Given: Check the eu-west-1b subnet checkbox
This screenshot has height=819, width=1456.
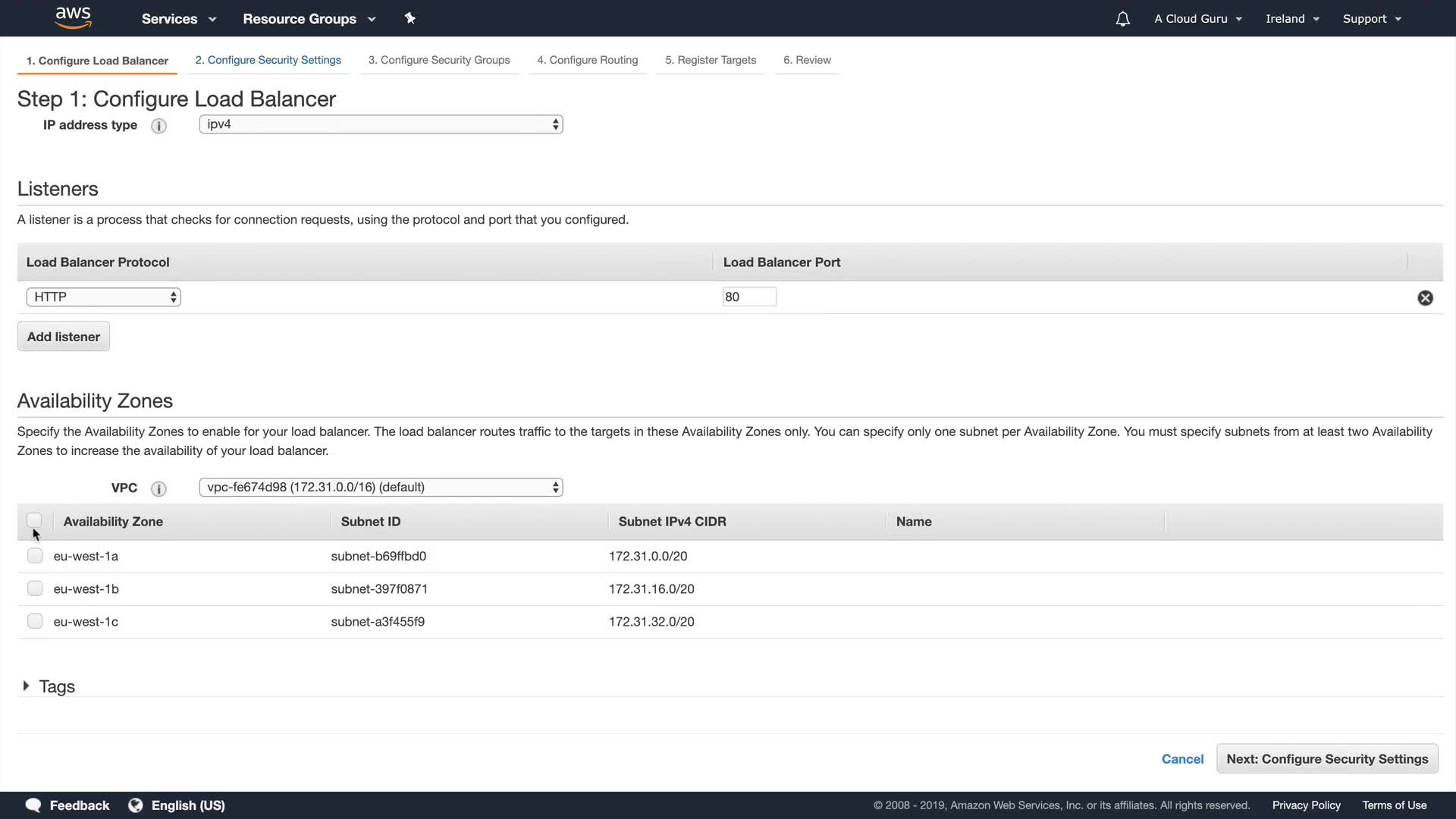Looking at the screenshot, I should tap(35, 588).
